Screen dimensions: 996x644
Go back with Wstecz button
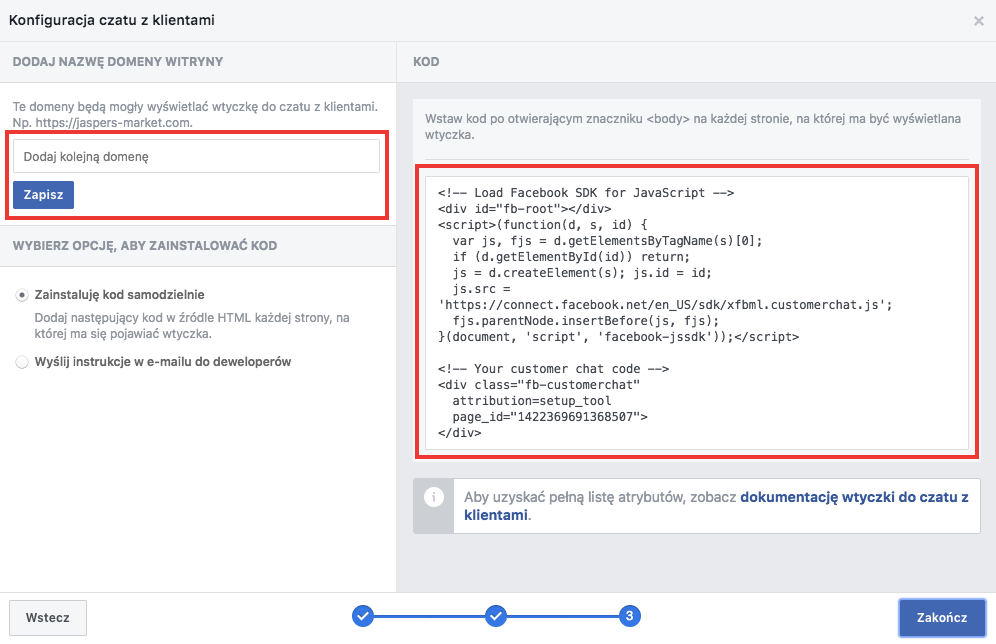[x=48, y=617]
